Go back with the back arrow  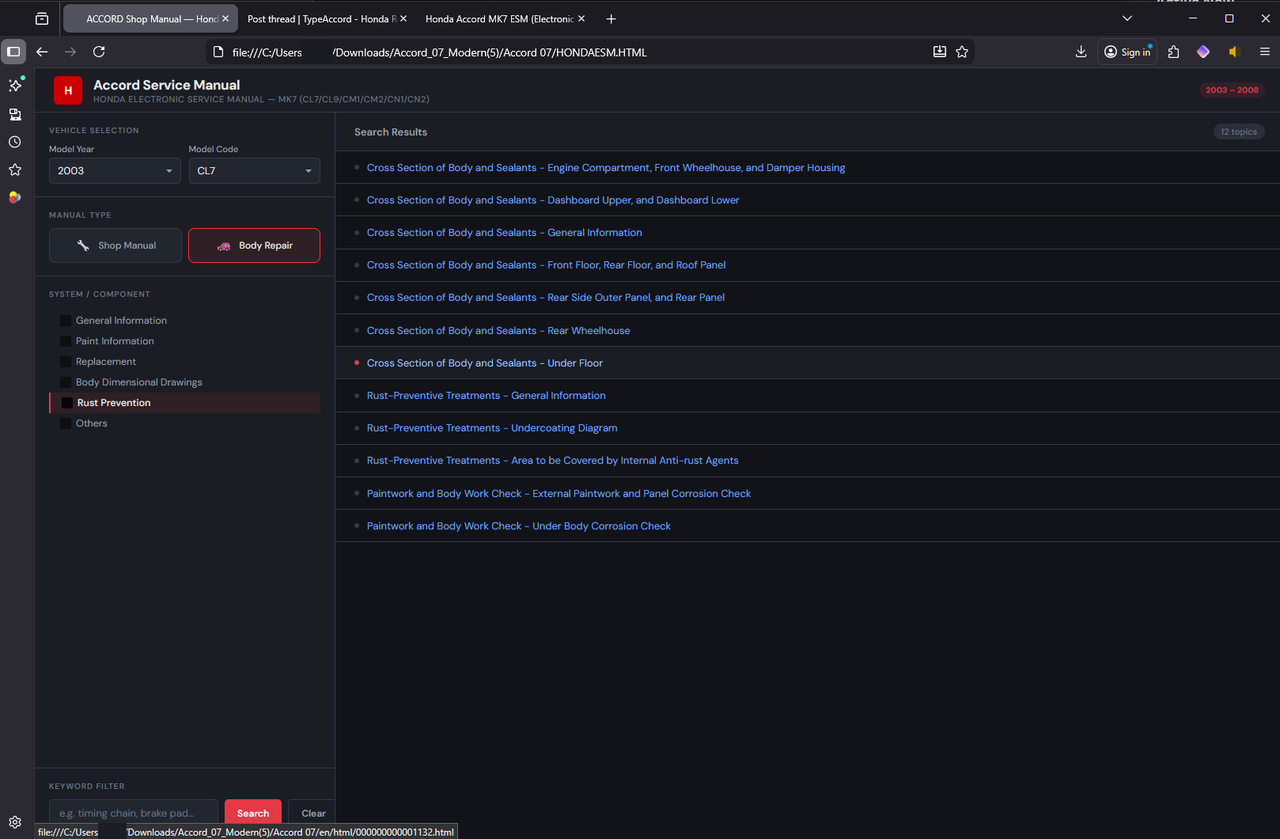point(42,52)
